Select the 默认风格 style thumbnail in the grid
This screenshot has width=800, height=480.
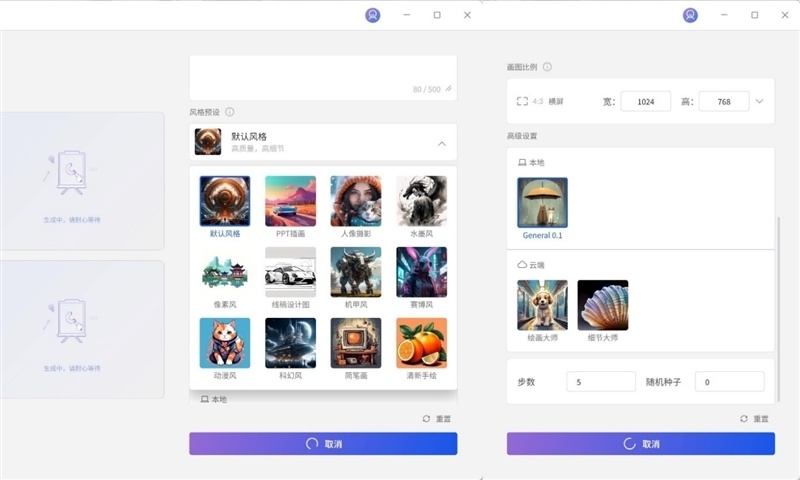[x=225, y=201]
